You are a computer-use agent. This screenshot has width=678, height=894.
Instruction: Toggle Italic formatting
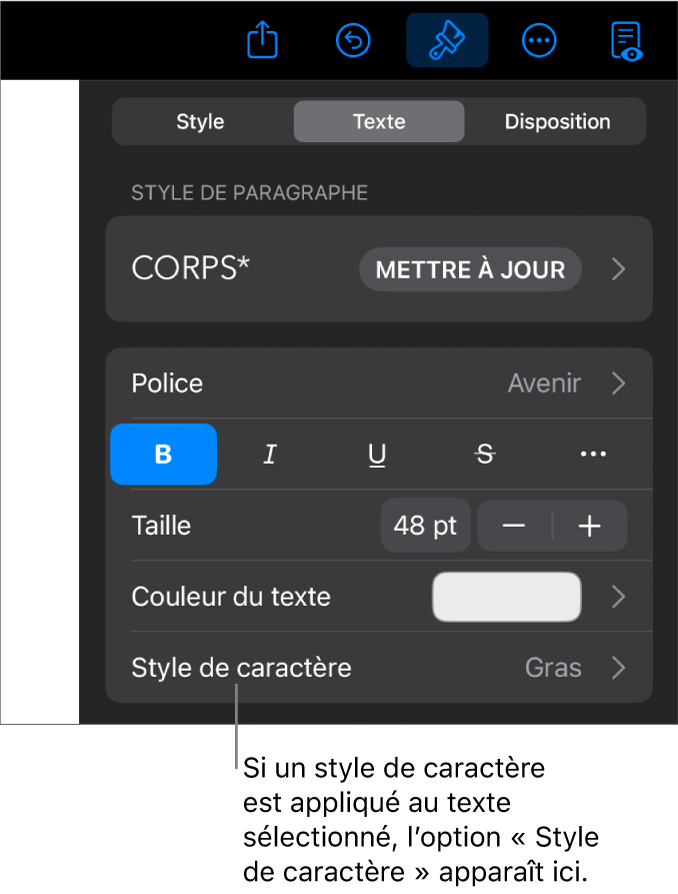coord(270,455)
